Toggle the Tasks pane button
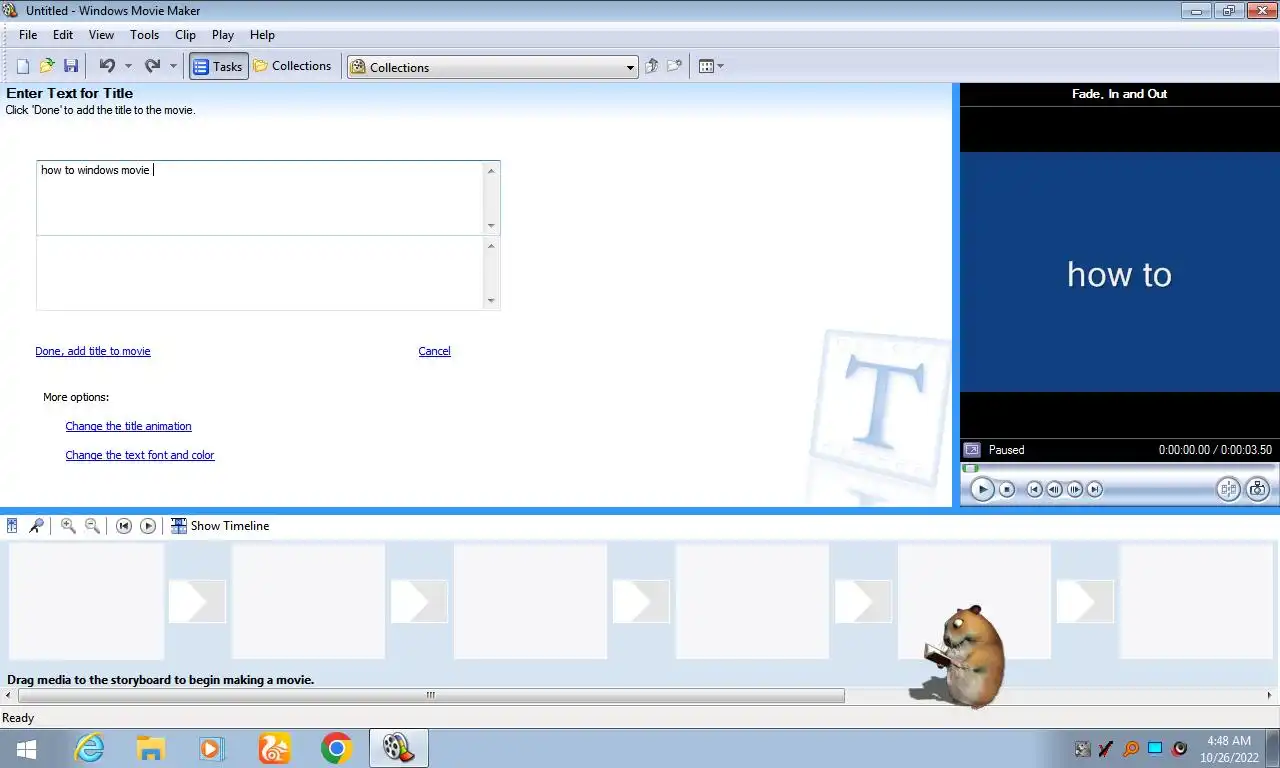1280x768 pixels. pos(218,66)
